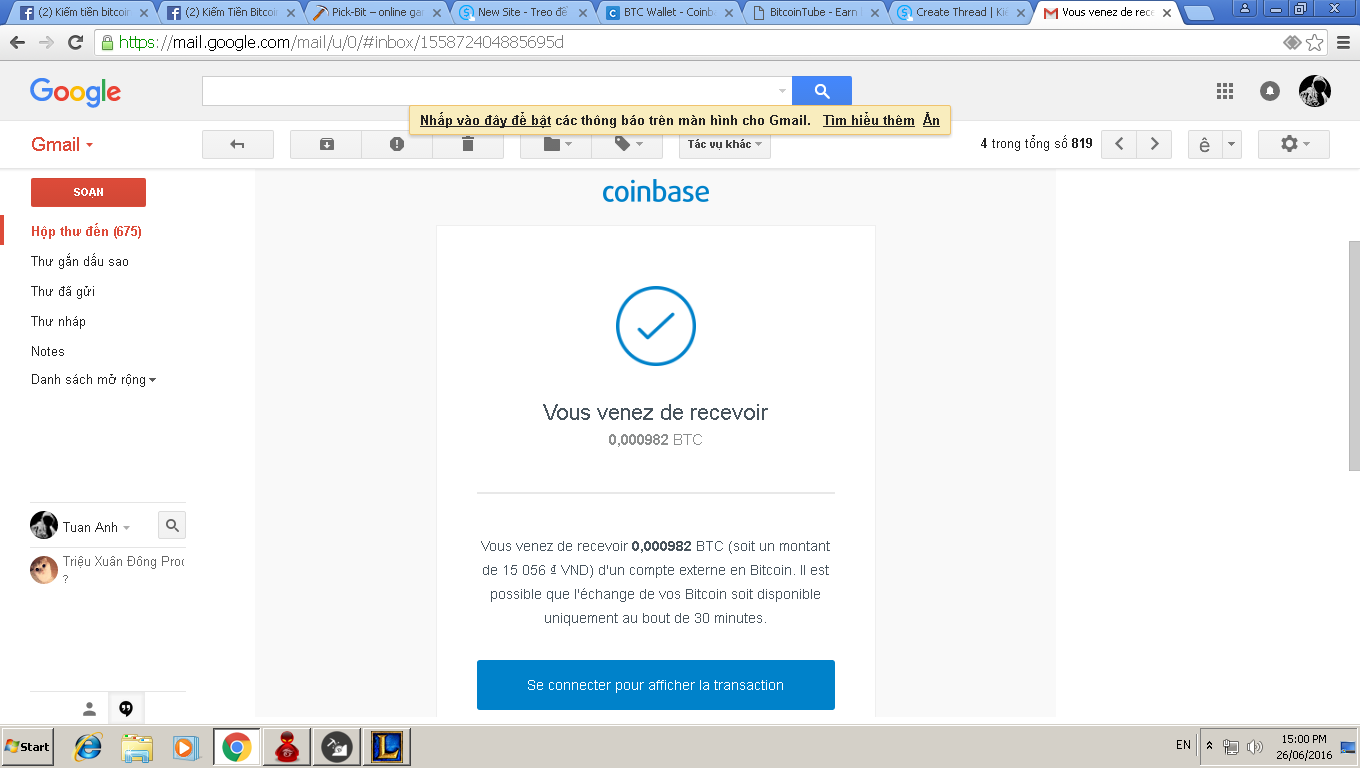Viewport: 1360px width, 768px height.
Task: Open the Gmail search with the magnifier icon
Action: (821, 90)
